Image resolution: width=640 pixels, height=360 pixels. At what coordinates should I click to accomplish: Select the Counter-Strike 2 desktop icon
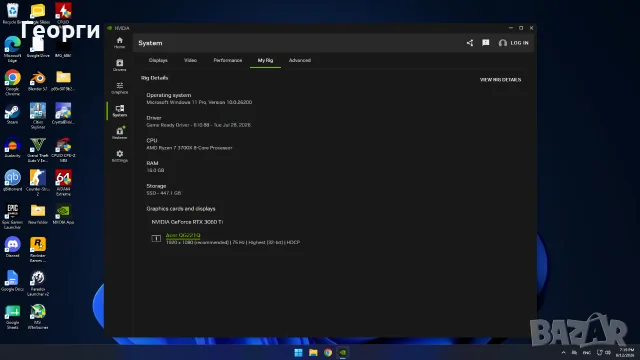click(38, 183)
